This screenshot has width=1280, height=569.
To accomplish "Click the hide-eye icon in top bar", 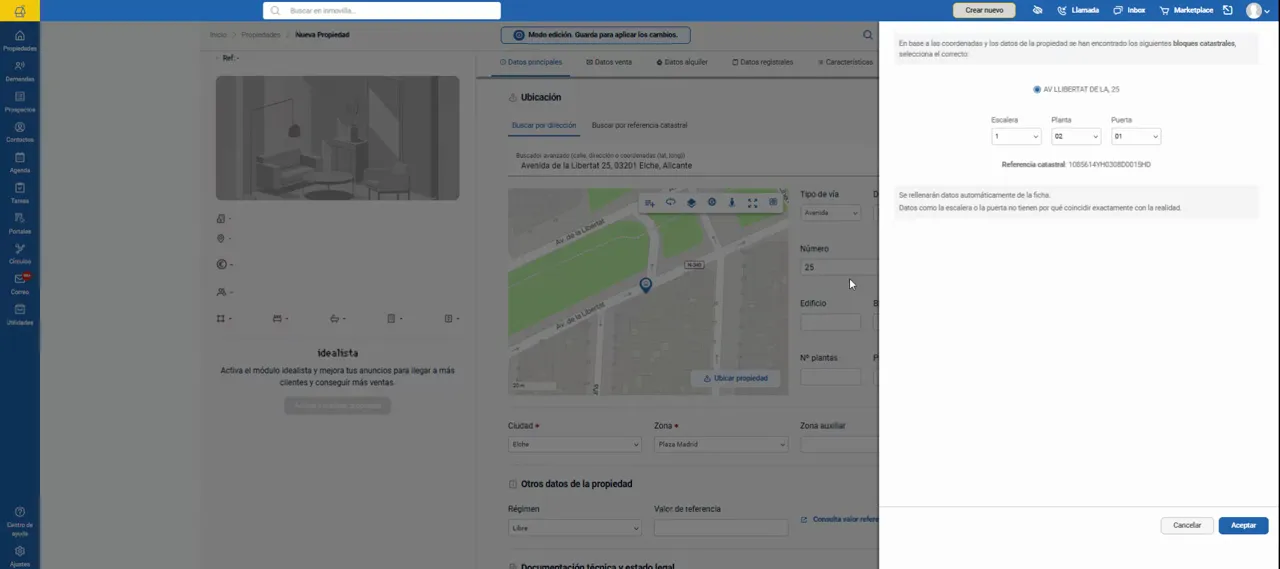I will [x=1037, y=10].
